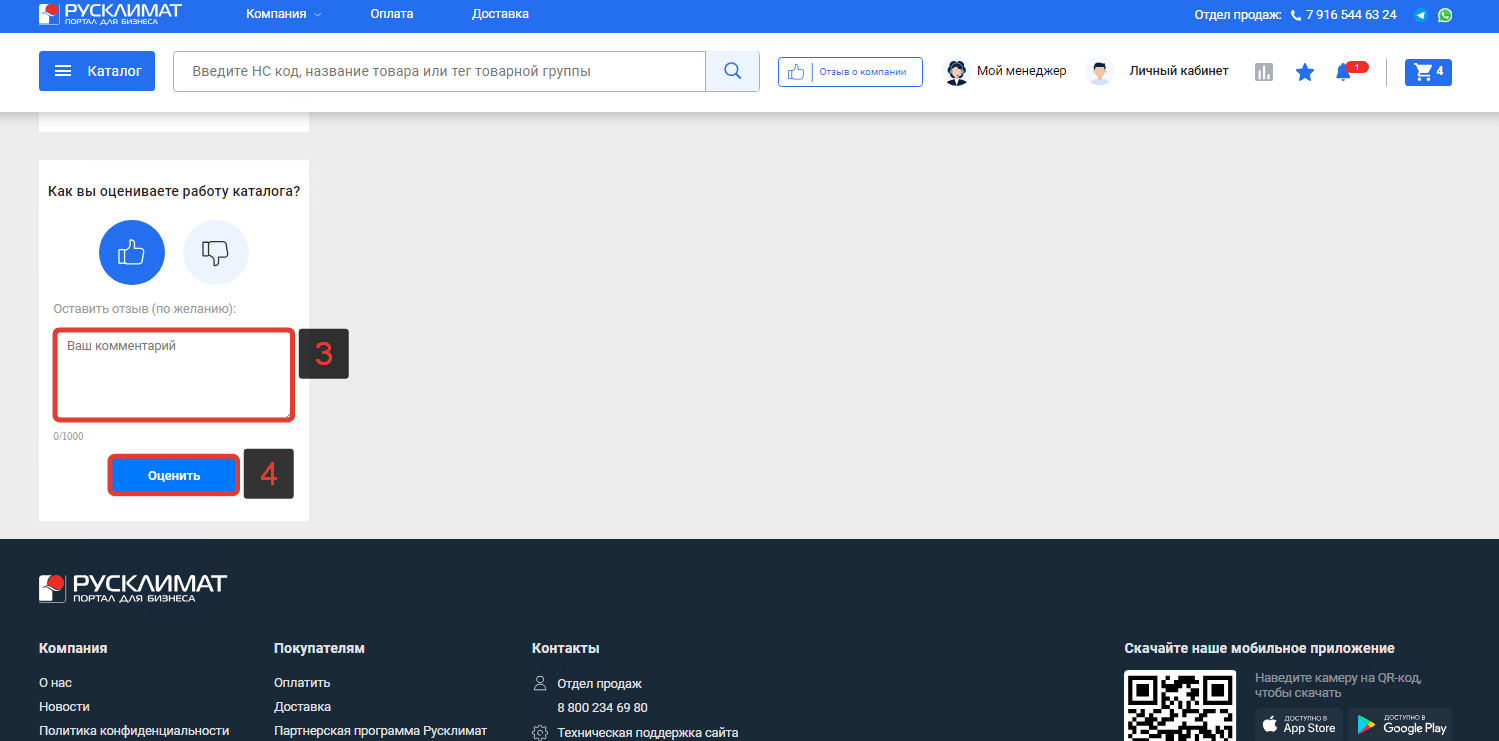
Task: Open Мой менеджер link
Action: point(1021,71)
